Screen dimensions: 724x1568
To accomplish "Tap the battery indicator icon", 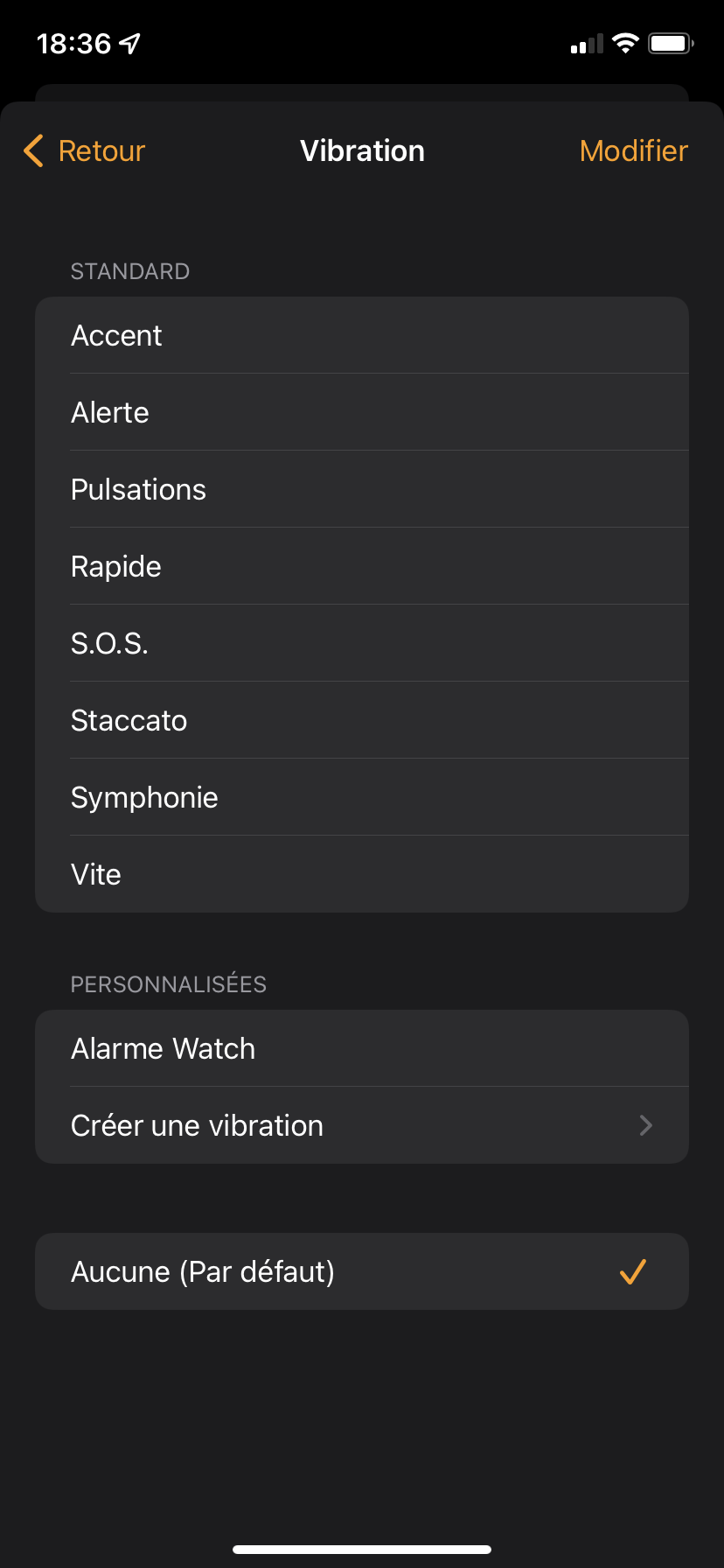I will 670,43.
